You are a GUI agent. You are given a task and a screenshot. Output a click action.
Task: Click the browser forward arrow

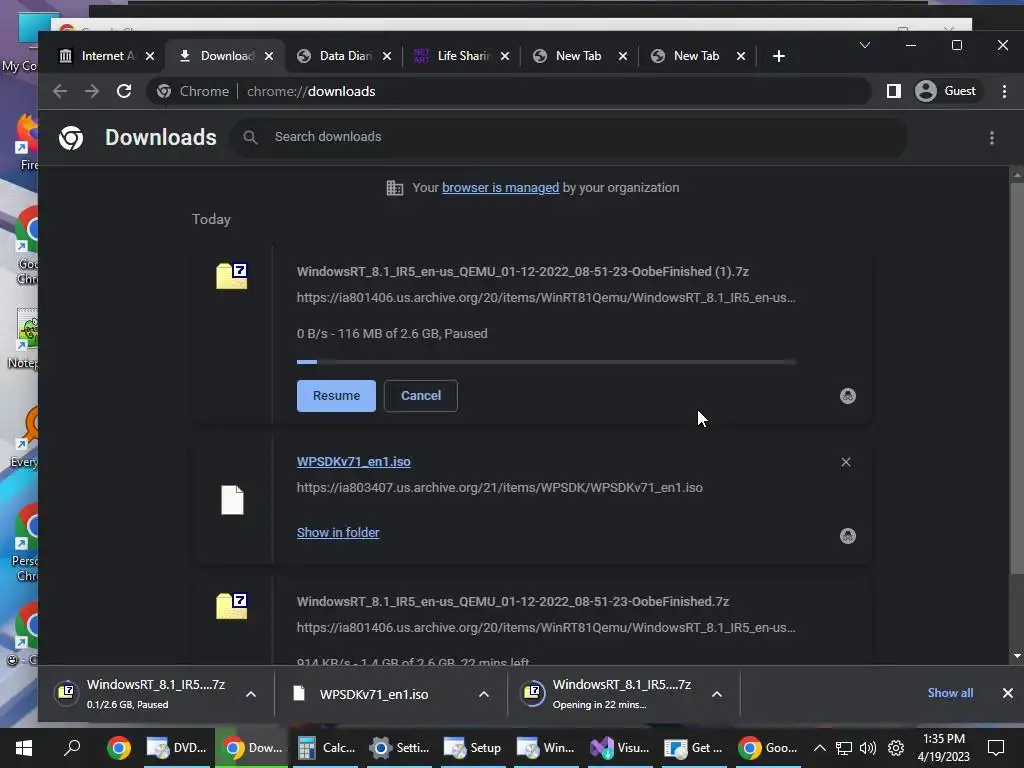tap(92, 91)
